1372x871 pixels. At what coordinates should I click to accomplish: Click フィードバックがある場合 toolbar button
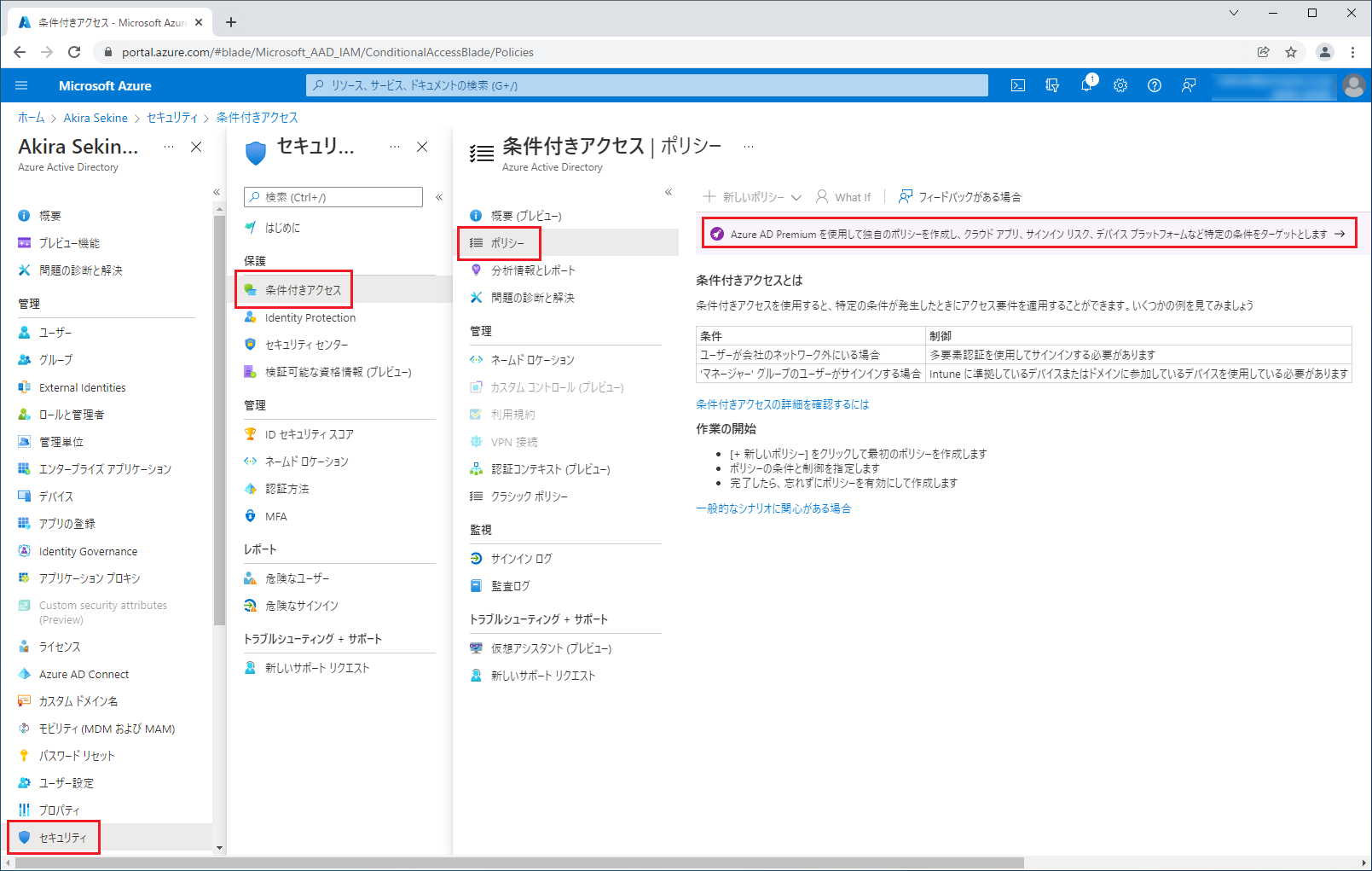point(959,197)
